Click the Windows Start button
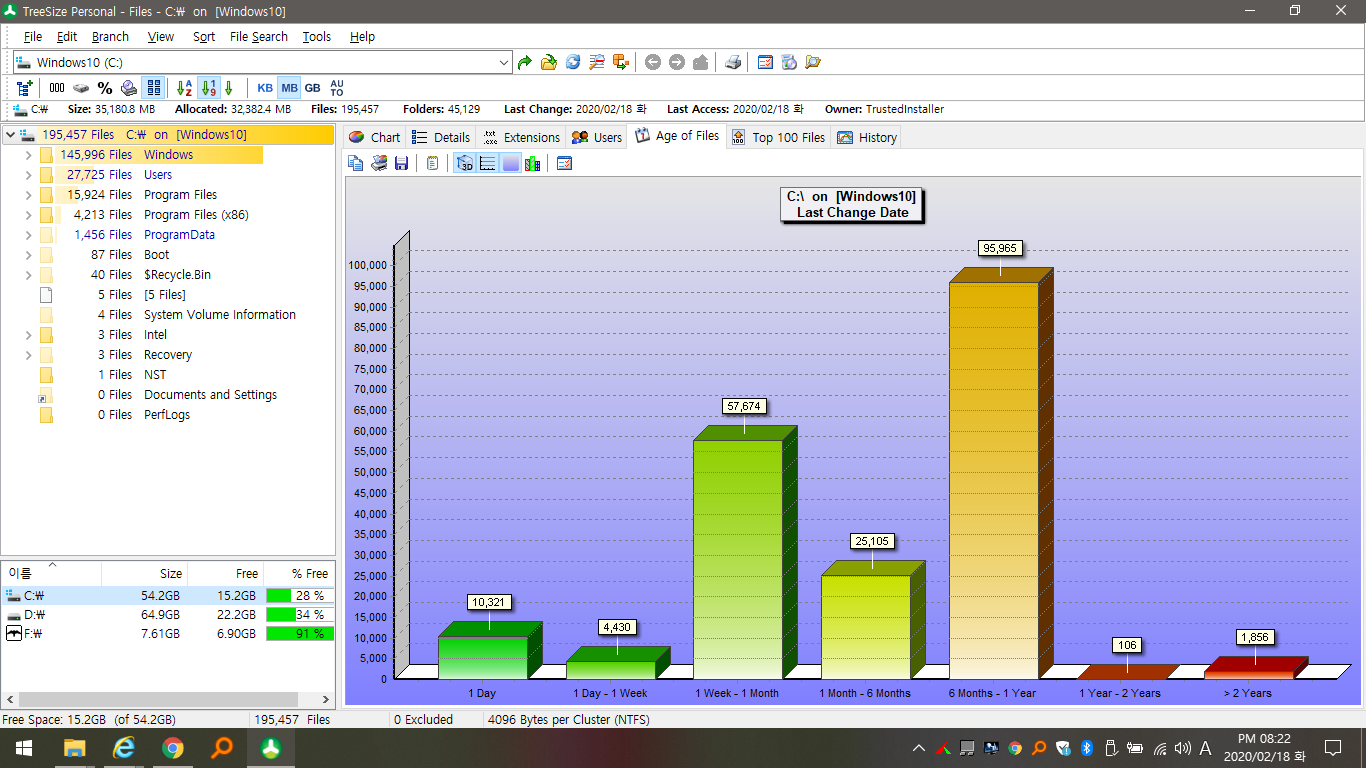 (23, 747)
